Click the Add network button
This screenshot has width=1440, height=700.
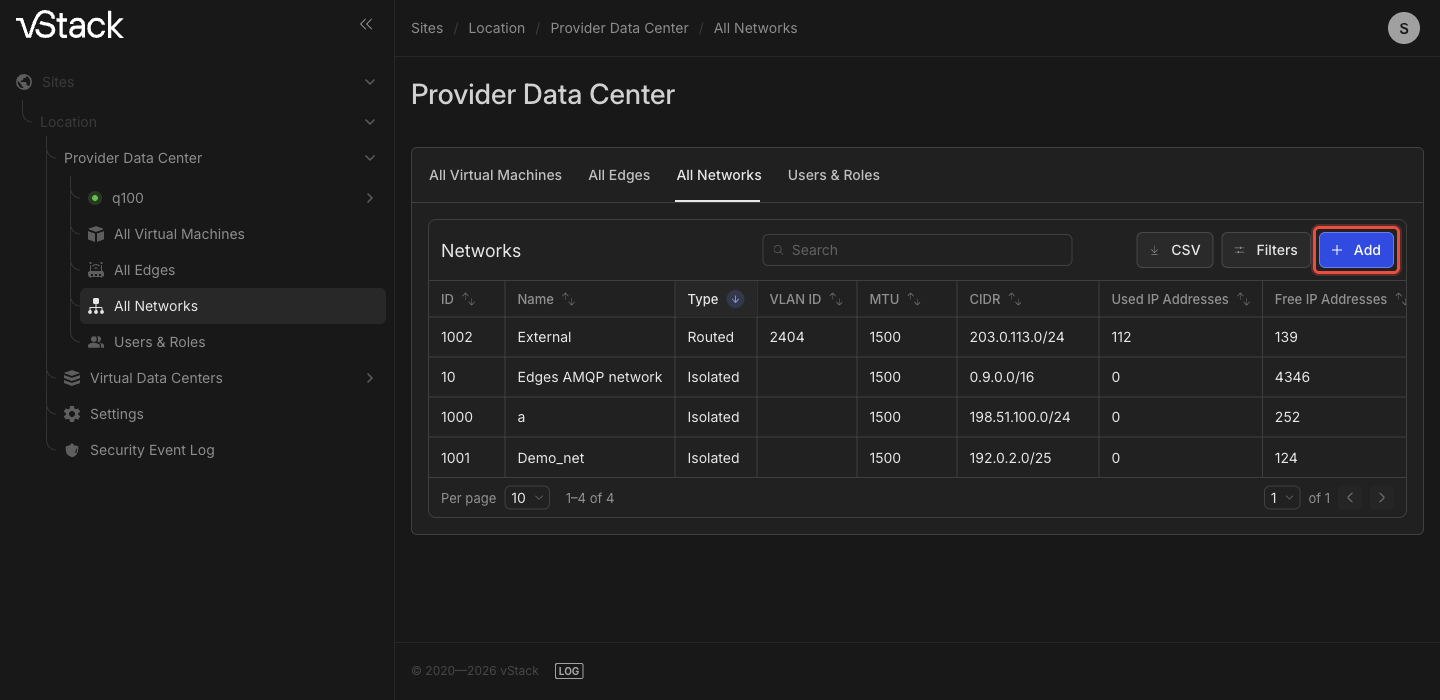click(1356, 250)
